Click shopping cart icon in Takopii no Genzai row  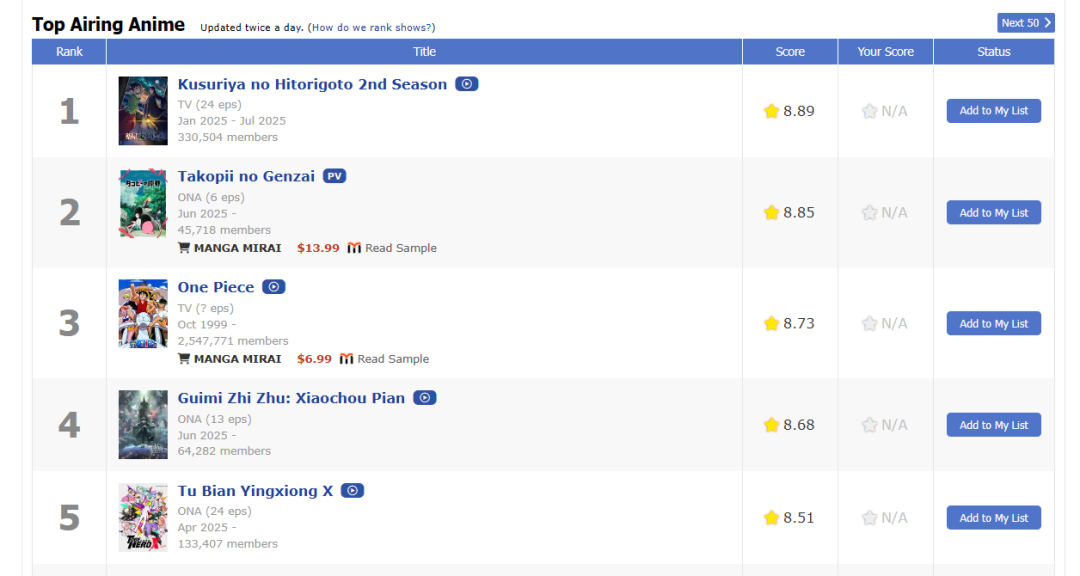(x=184, y=247)
